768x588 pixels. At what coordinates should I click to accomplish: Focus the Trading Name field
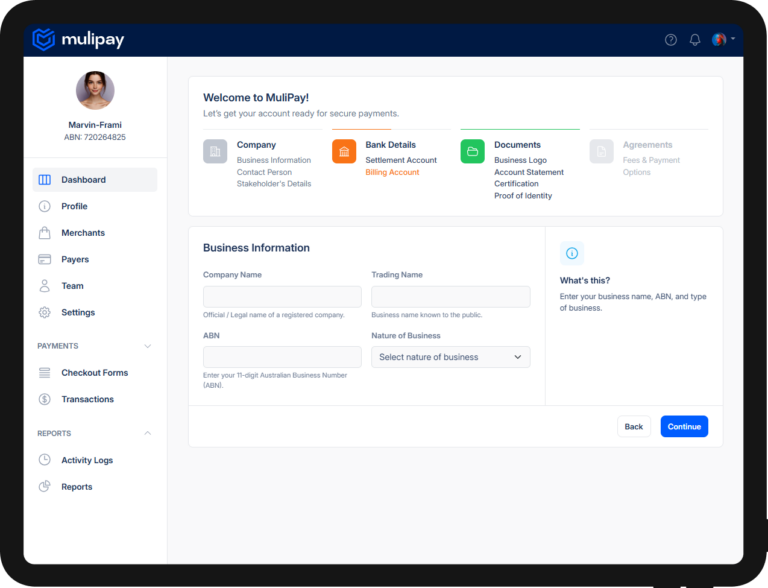tap(451, 297)
